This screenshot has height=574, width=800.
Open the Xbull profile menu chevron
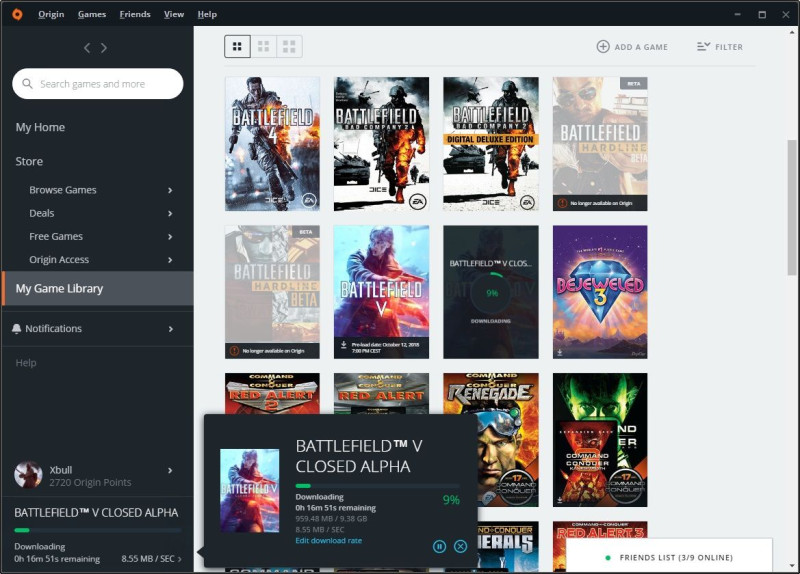[170, 470]
